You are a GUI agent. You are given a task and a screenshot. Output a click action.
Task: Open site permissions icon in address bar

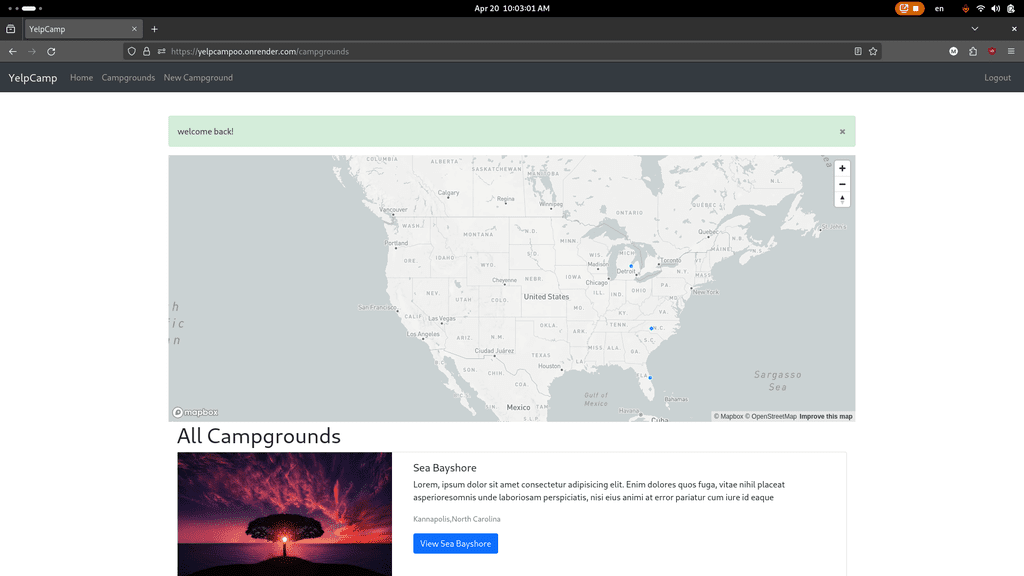[x=161, y=52]
